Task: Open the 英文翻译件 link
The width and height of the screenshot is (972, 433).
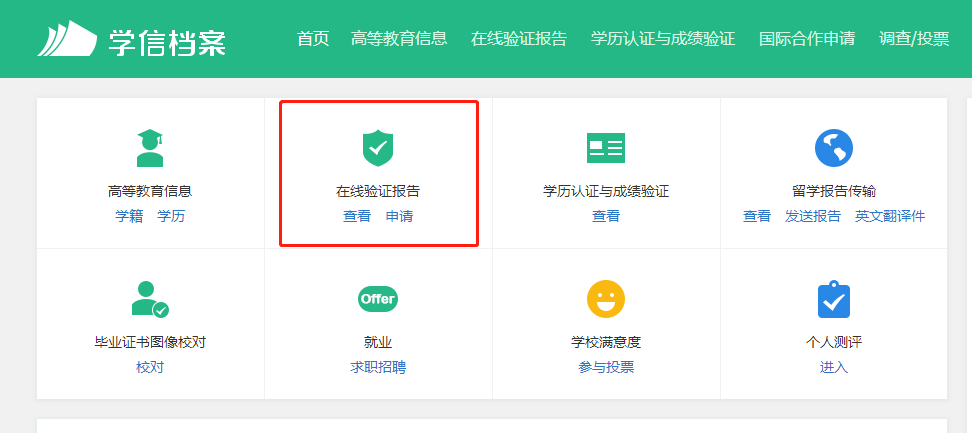Action: [890, 216]
